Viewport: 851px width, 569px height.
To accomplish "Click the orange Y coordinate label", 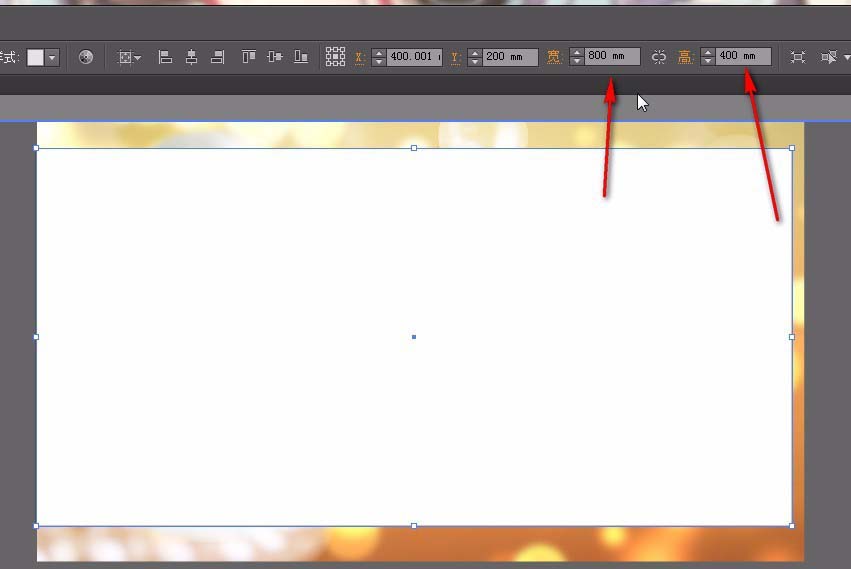I will (x=455, y=58).
